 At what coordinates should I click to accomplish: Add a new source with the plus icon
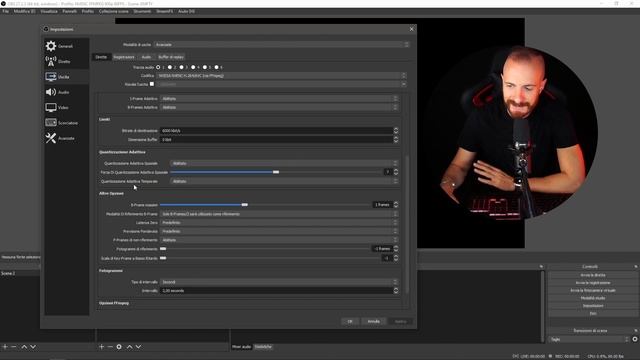click(x=101, y=347)
